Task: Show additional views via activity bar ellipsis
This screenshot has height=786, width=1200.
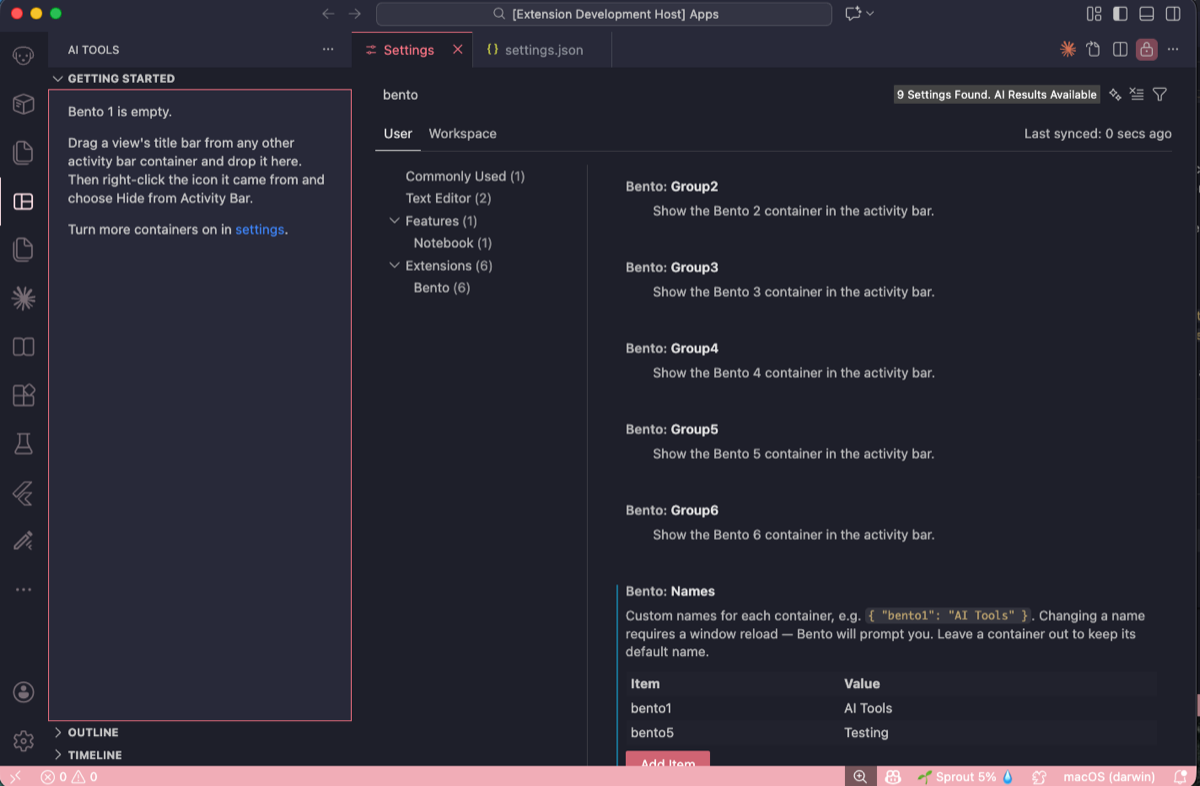Action: pos(23,590)
